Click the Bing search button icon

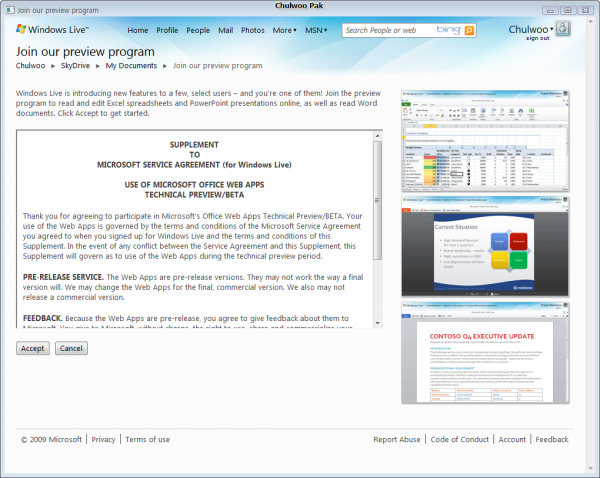469,30
